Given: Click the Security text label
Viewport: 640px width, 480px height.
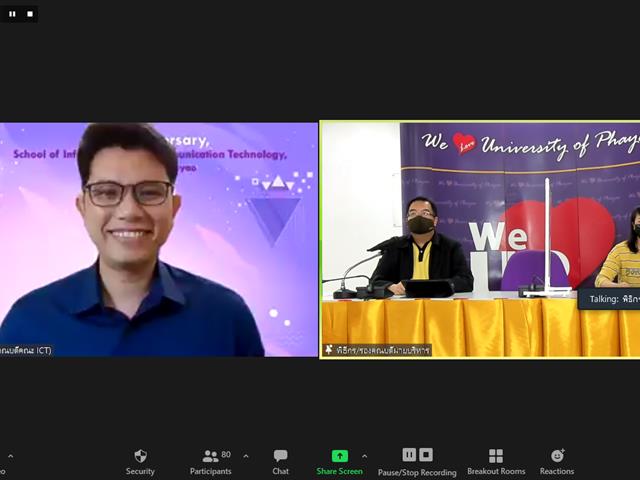Looking at the screenshot, I should (x=140, y=471).
